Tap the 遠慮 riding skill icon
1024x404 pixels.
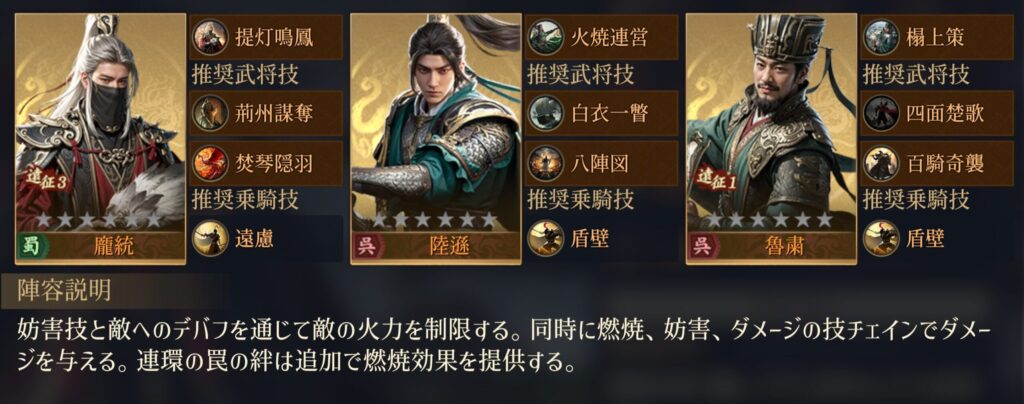pos(210,238)
